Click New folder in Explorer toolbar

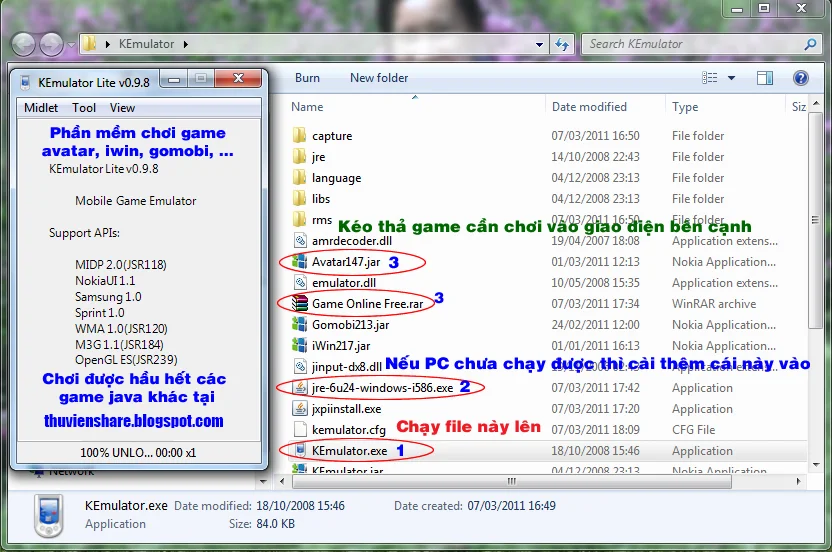(379, 78)
